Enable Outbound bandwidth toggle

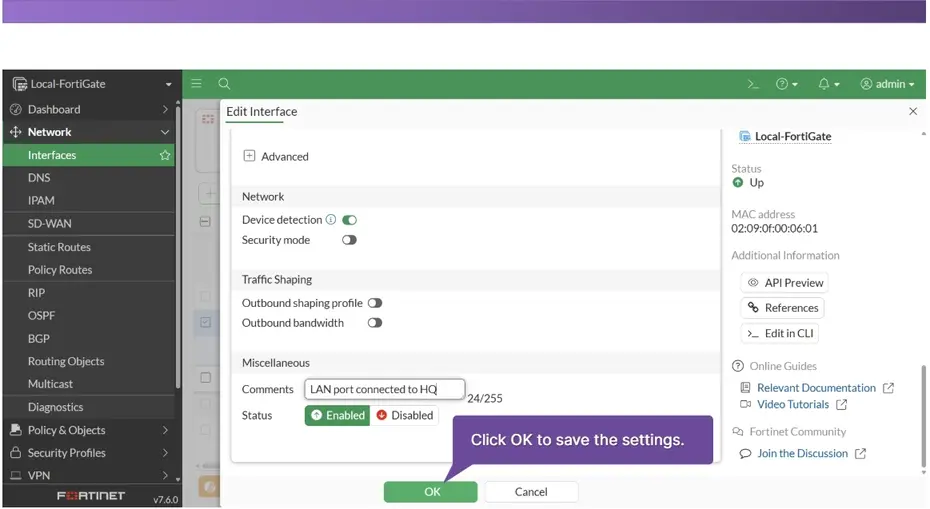click(x=375, y=323)
